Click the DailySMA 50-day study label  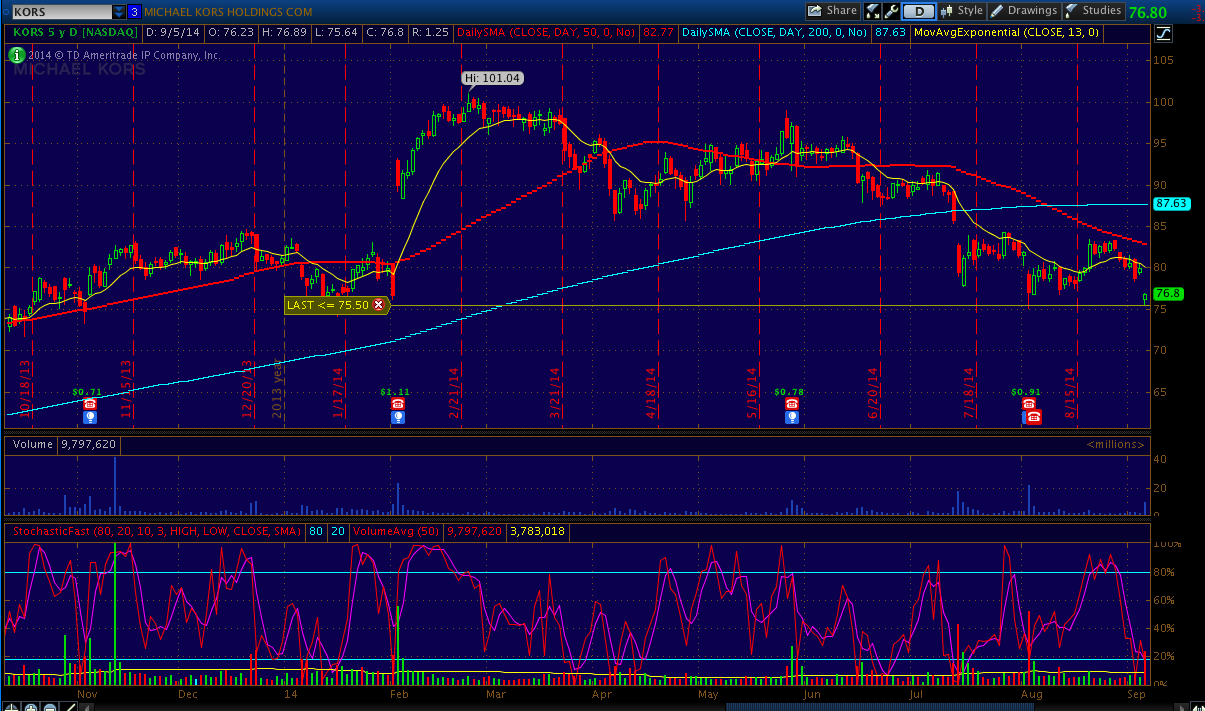[x=547, y=33]
